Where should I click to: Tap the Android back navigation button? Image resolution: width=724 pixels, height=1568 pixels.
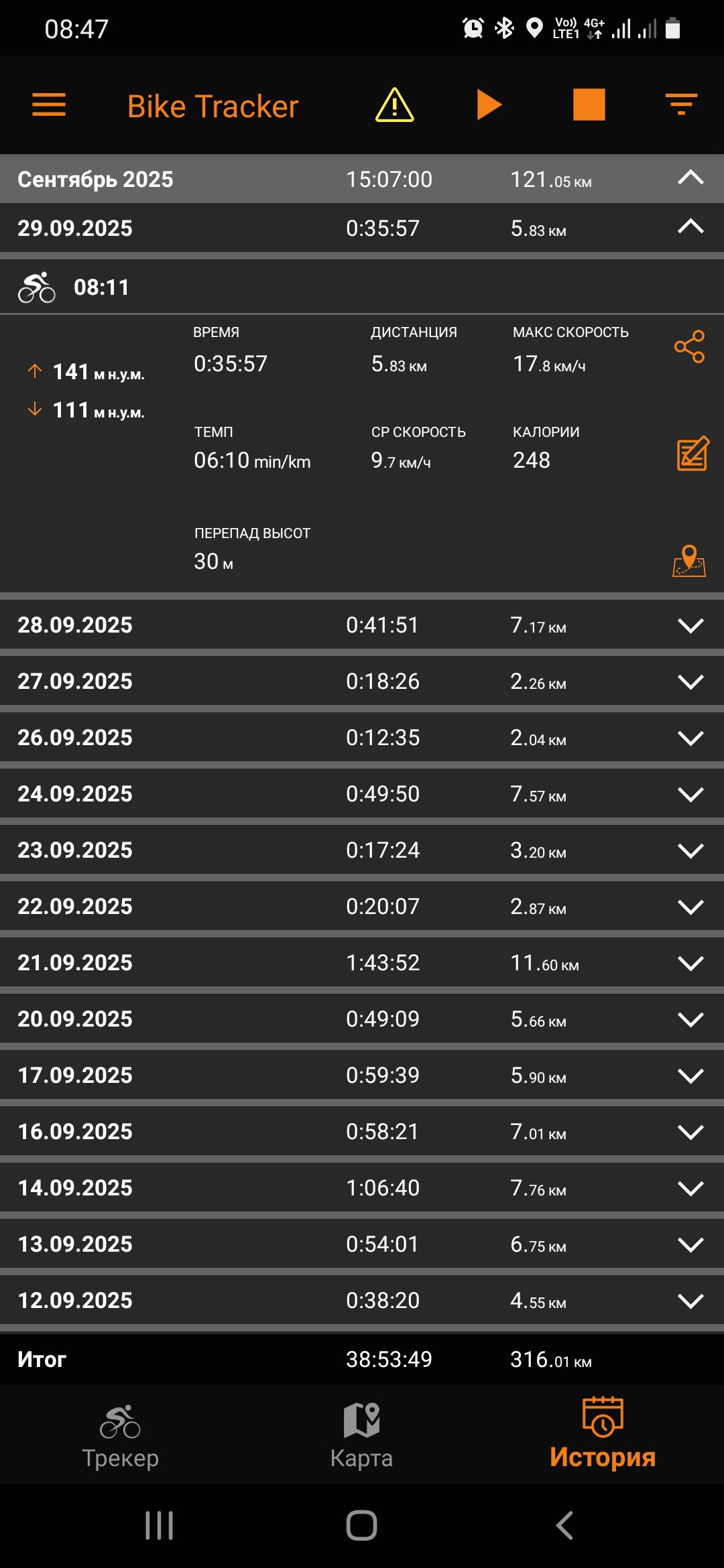pos(564,1526)
